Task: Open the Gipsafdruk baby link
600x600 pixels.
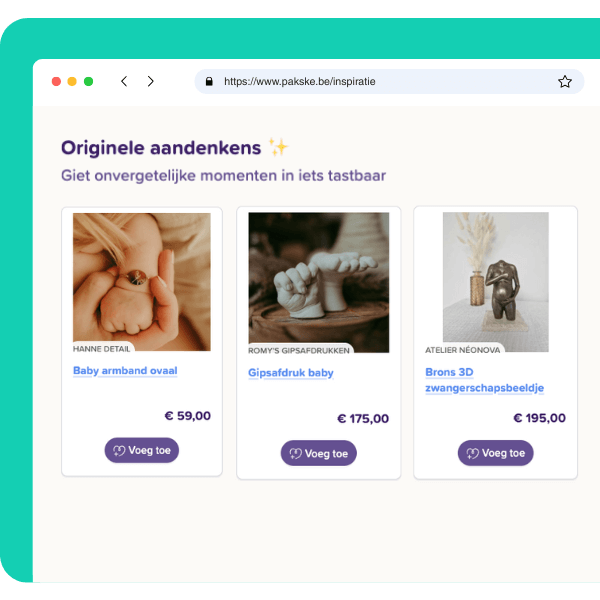Action: tap(291, 373)
